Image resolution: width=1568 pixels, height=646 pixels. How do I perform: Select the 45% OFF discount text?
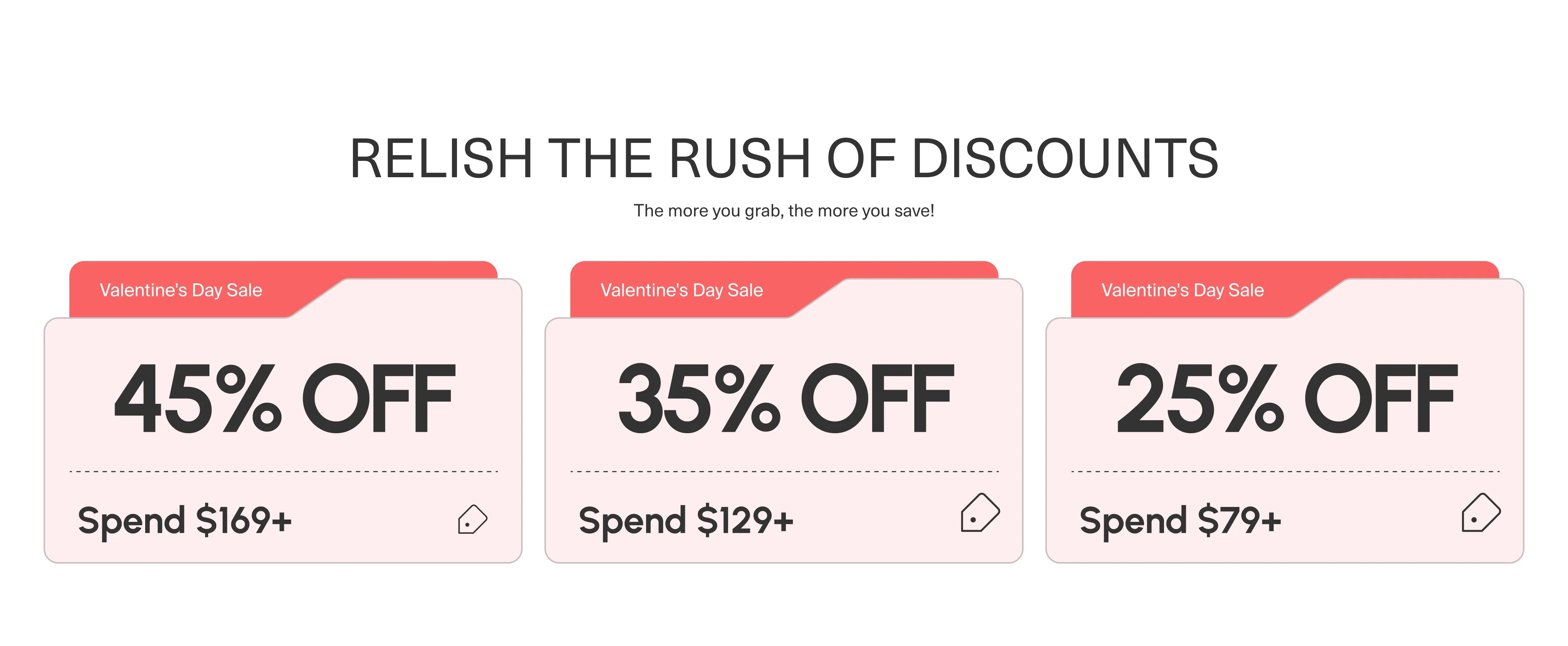(284, 398)
